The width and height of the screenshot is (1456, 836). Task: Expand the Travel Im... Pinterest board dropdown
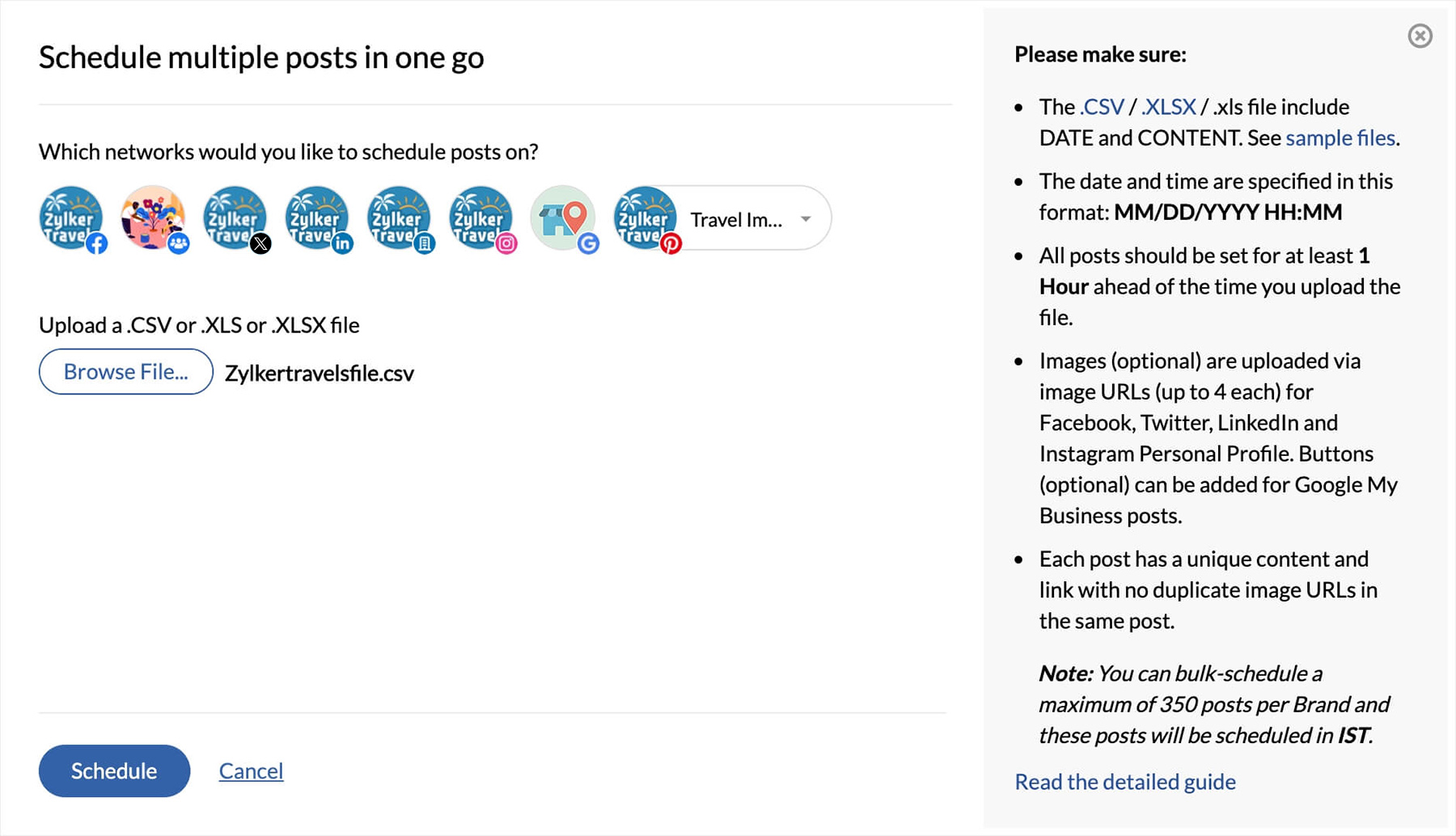[x=806, y=219]
